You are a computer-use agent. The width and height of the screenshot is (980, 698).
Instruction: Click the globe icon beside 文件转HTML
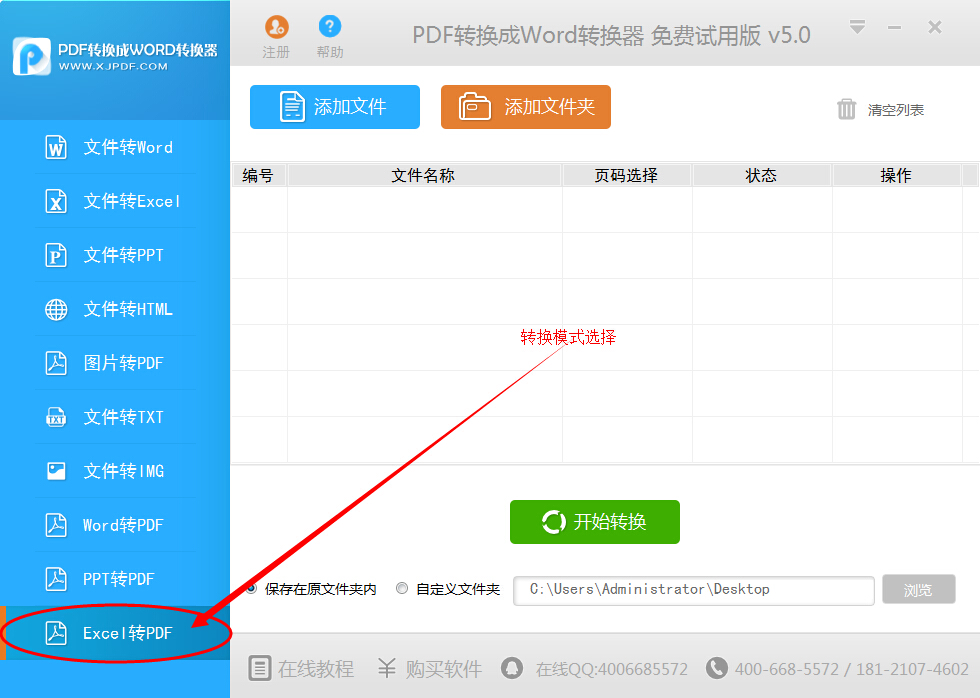(x=56, y=309)
